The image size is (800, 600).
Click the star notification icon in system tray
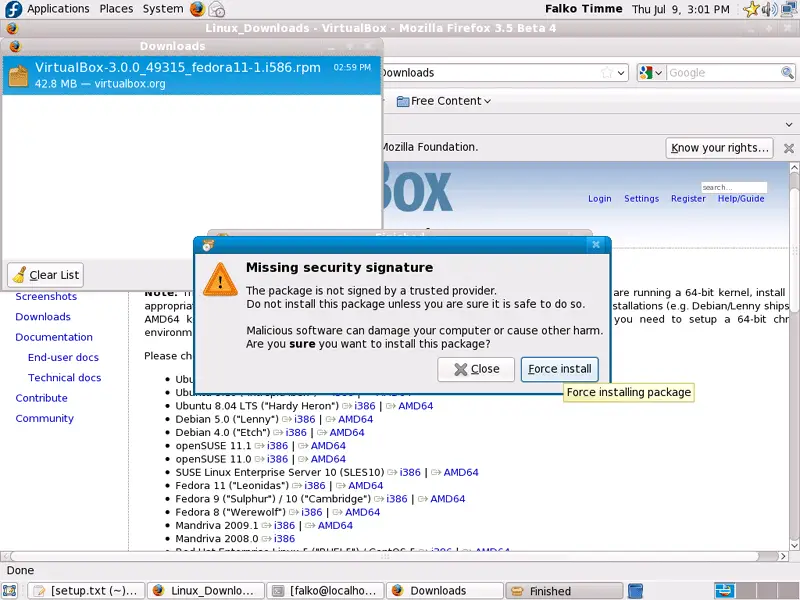(x=751, y=9)
